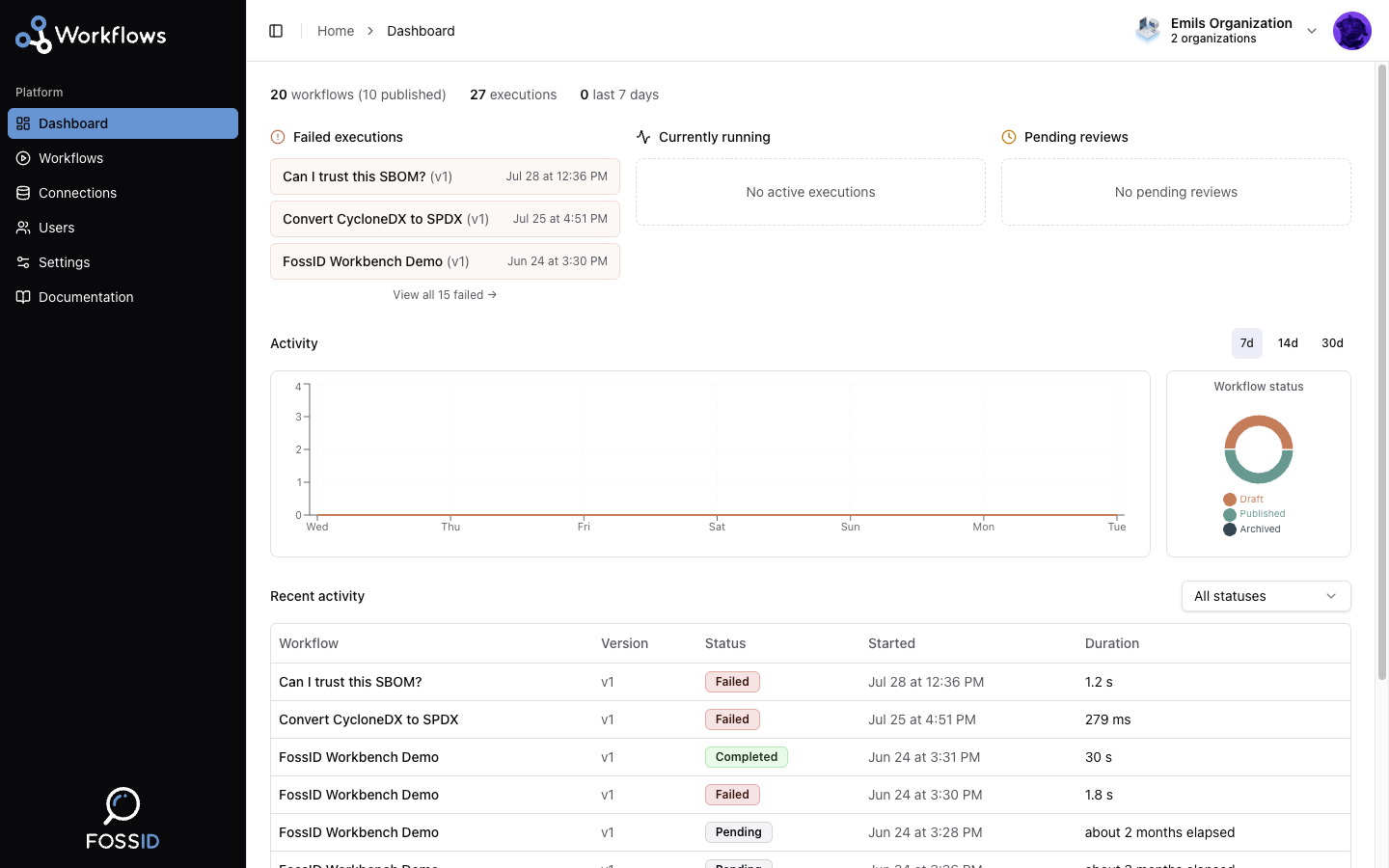The width and height of the screenshot is (1389, 868).
Task: Select the 7d activity range
Action: tap(1246, 343)
